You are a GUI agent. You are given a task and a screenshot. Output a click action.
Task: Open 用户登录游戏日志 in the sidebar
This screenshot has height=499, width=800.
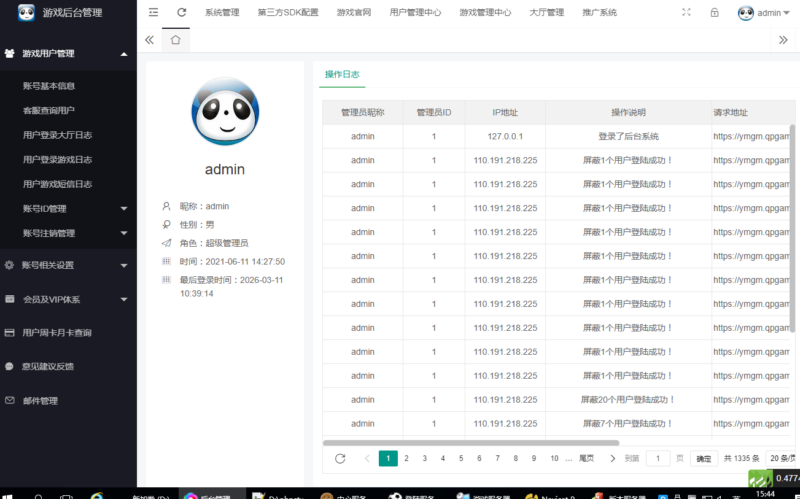tap(57, 159)
